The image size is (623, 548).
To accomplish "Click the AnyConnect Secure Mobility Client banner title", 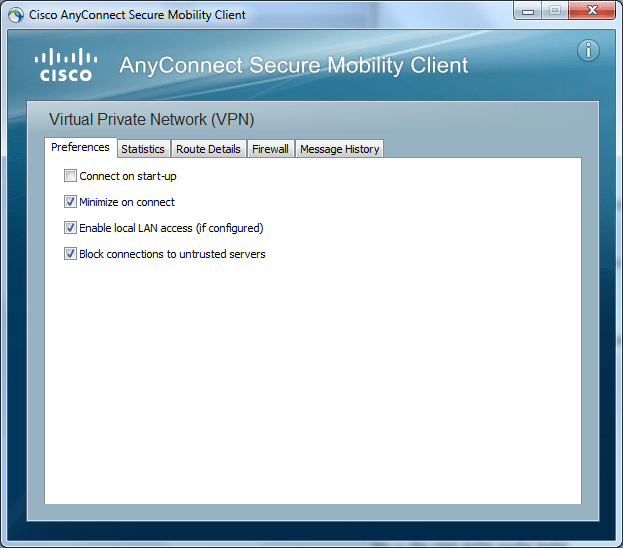I will click(x=293, y=66).
